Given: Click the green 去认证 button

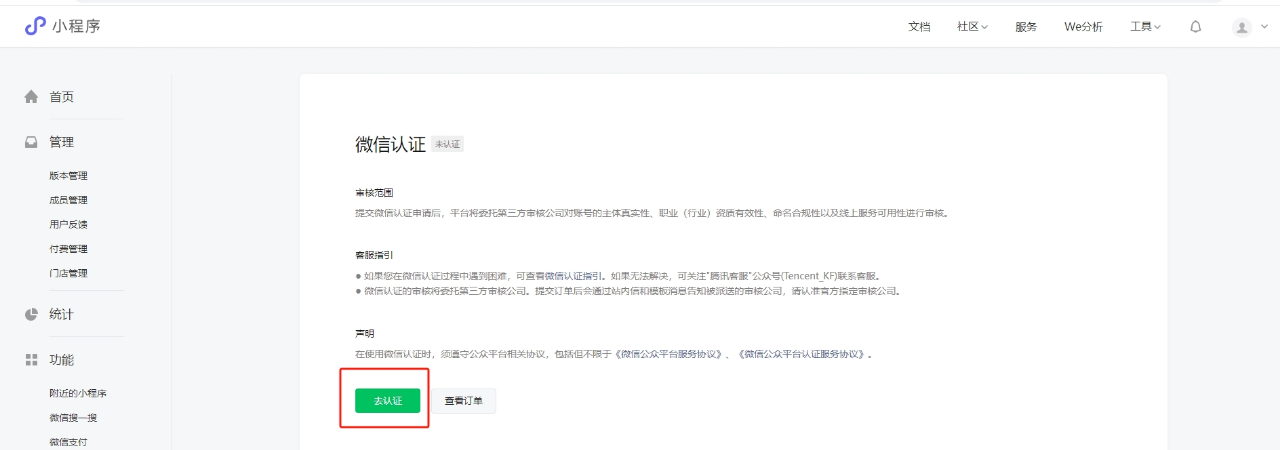Looking at the screenshot, I should pyautogui.click(x=387, y=401).
